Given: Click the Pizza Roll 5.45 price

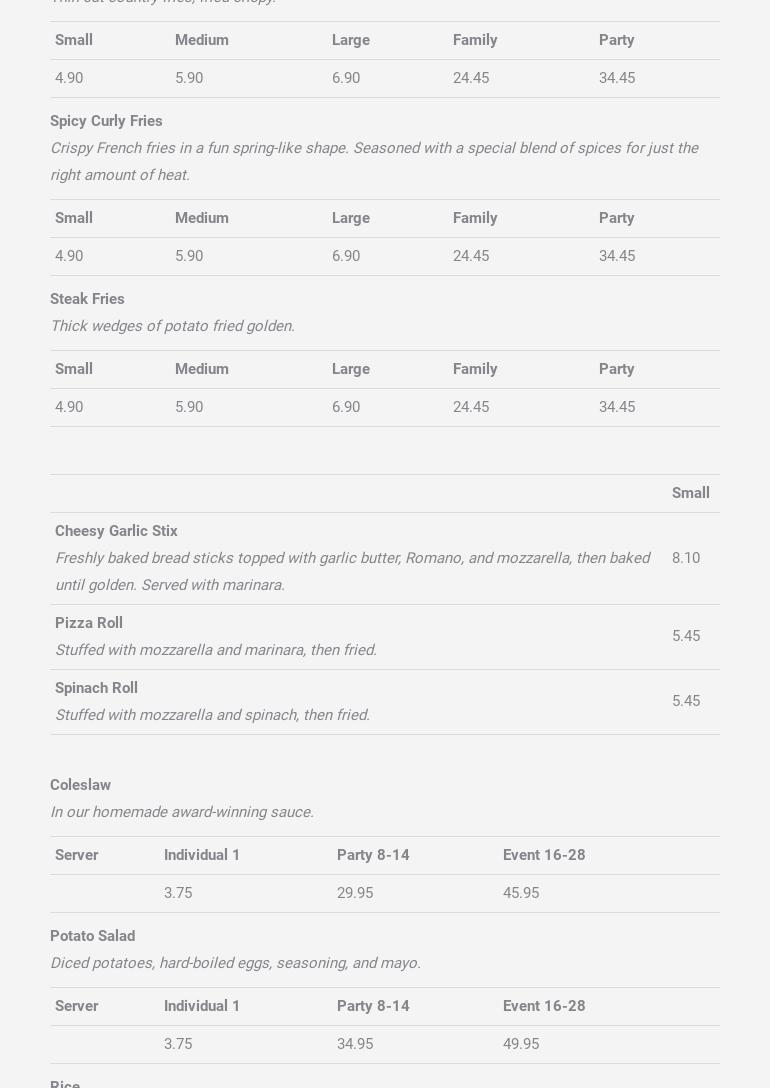Looking at the screenshot, I should tap(686, 636).
